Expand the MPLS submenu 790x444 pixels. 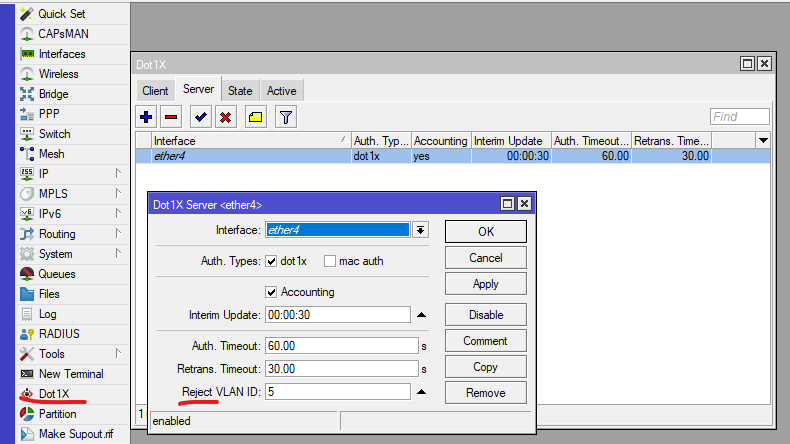118,194
